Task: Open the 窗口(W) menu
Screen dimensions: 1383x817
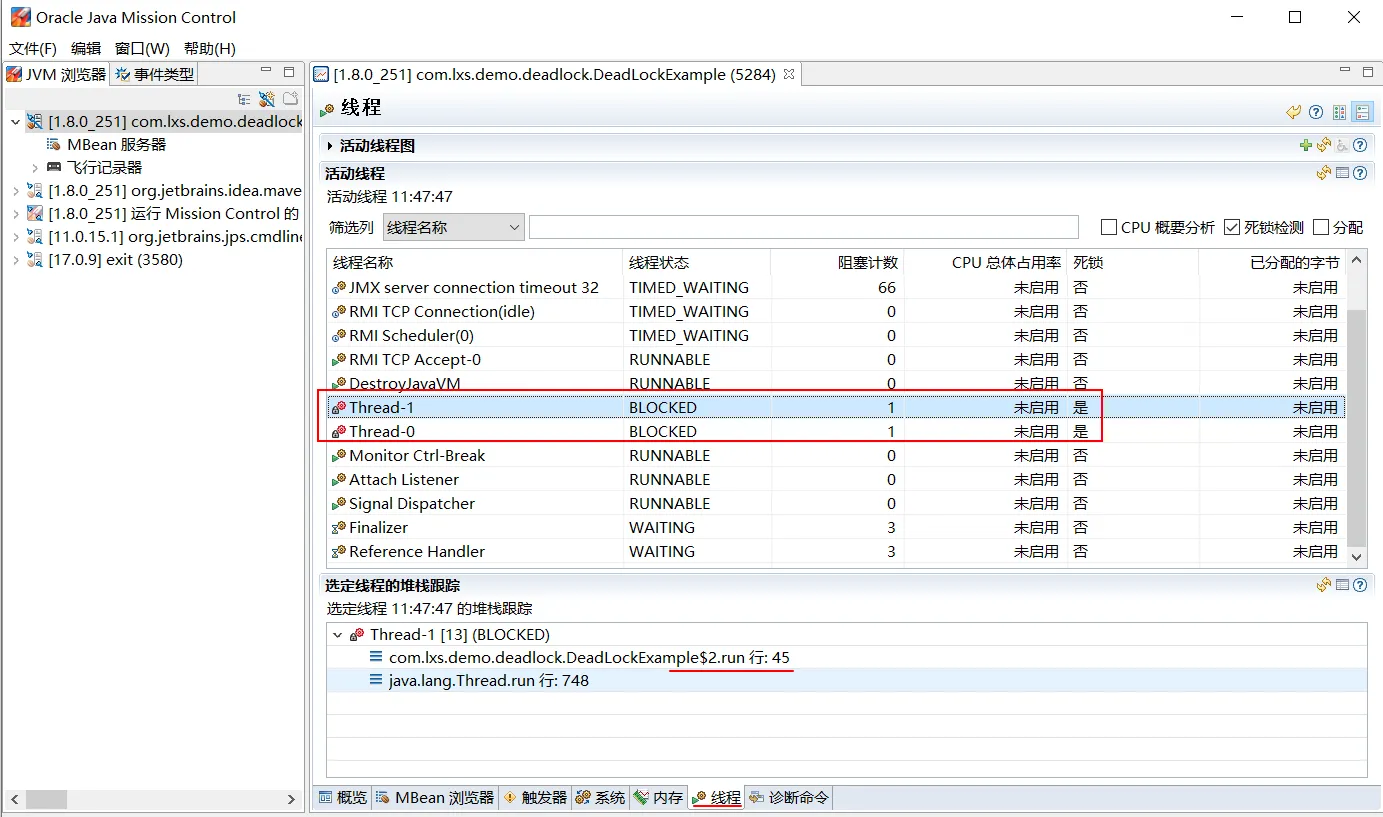Action: tap(142, 48)
